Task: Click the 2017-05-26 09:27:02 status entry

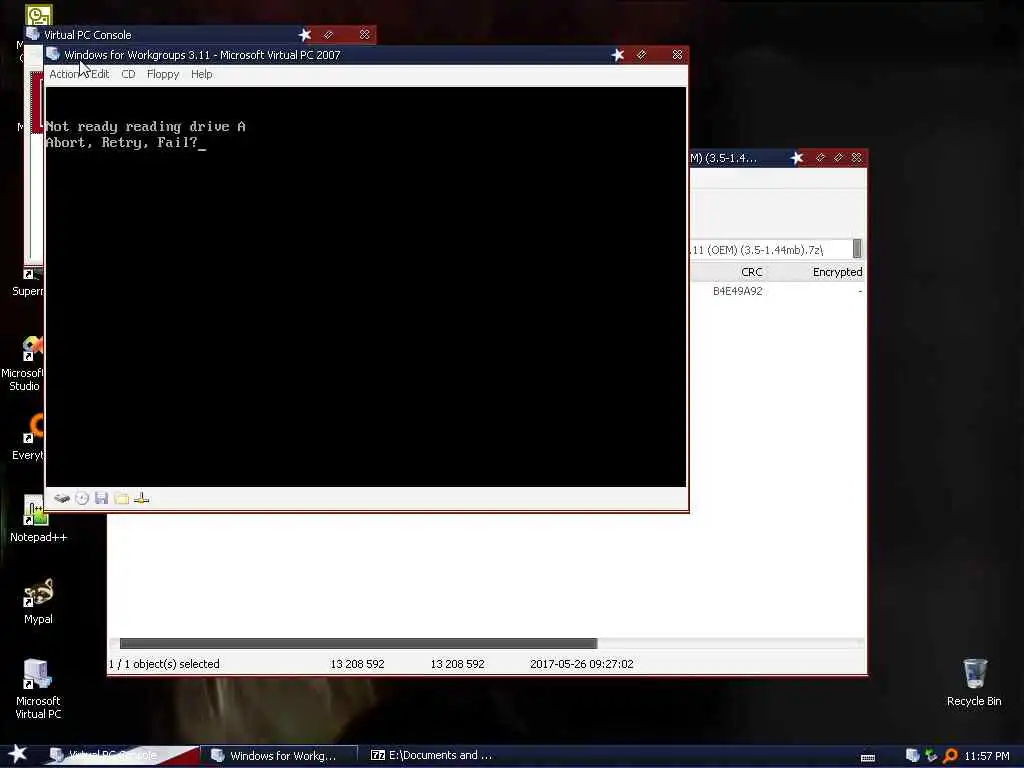Action: tap(581, 664)
